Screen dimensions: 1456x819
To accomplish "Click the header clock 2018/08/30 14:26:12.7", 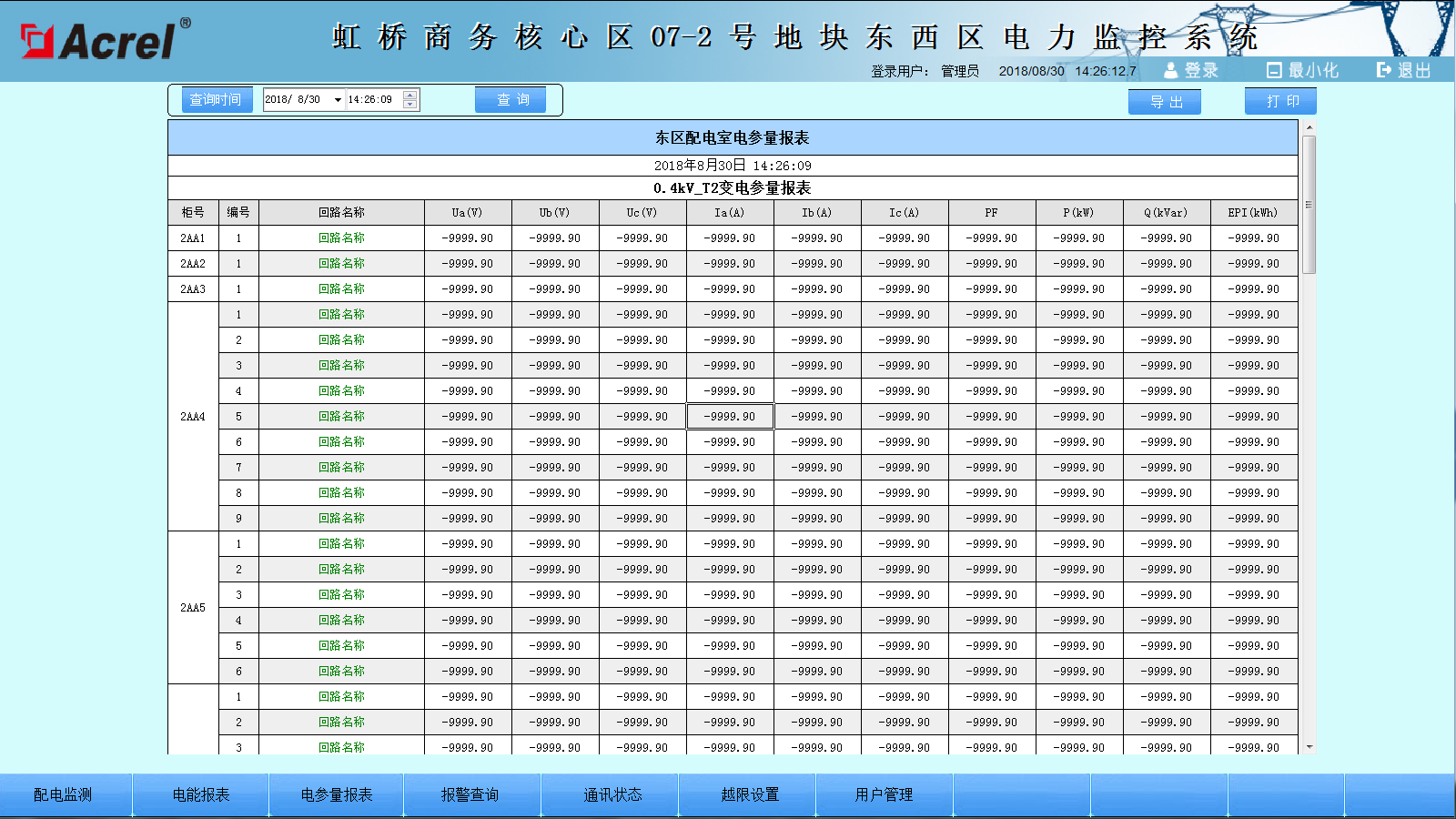I will click(x=1067, y=71).
